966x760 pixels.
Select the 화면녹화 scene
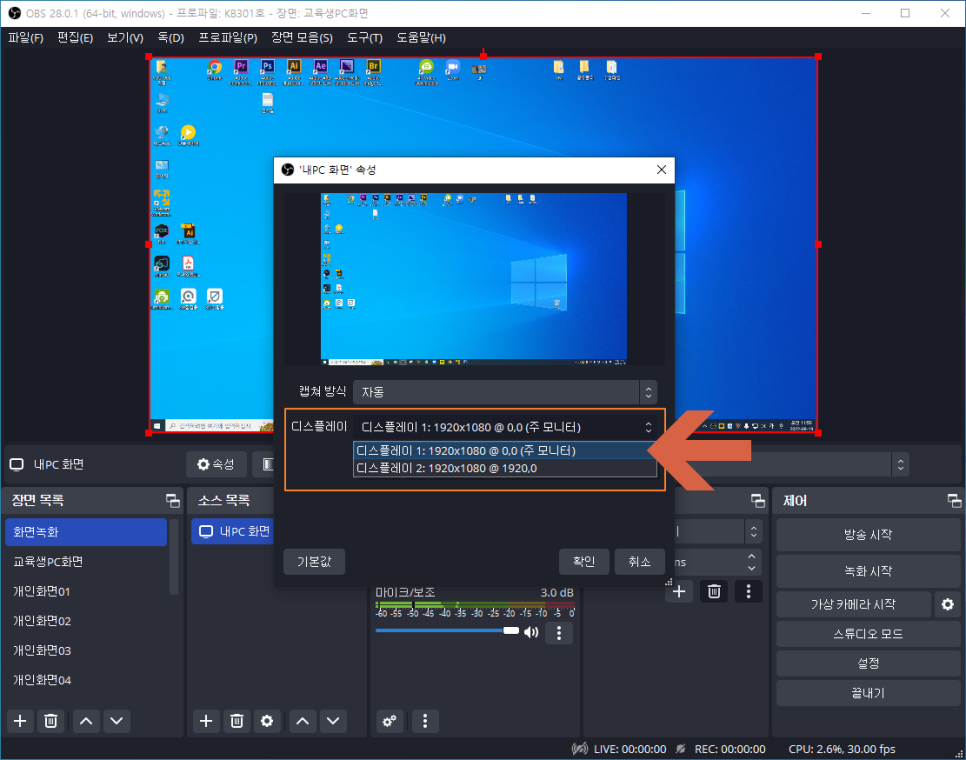86,532
